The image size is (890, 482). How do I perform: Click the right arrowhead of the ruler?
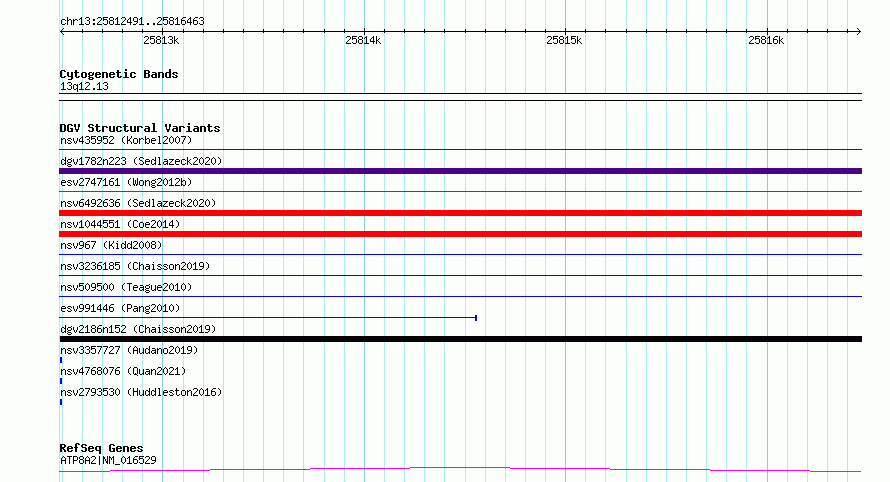pyautogui.click(x=859, y=31)
